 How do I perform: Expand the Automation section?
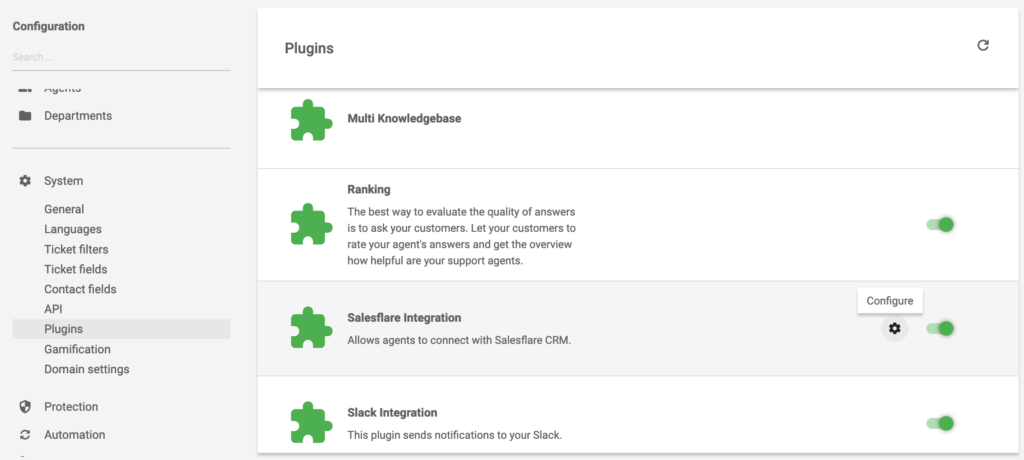[74, 435]
